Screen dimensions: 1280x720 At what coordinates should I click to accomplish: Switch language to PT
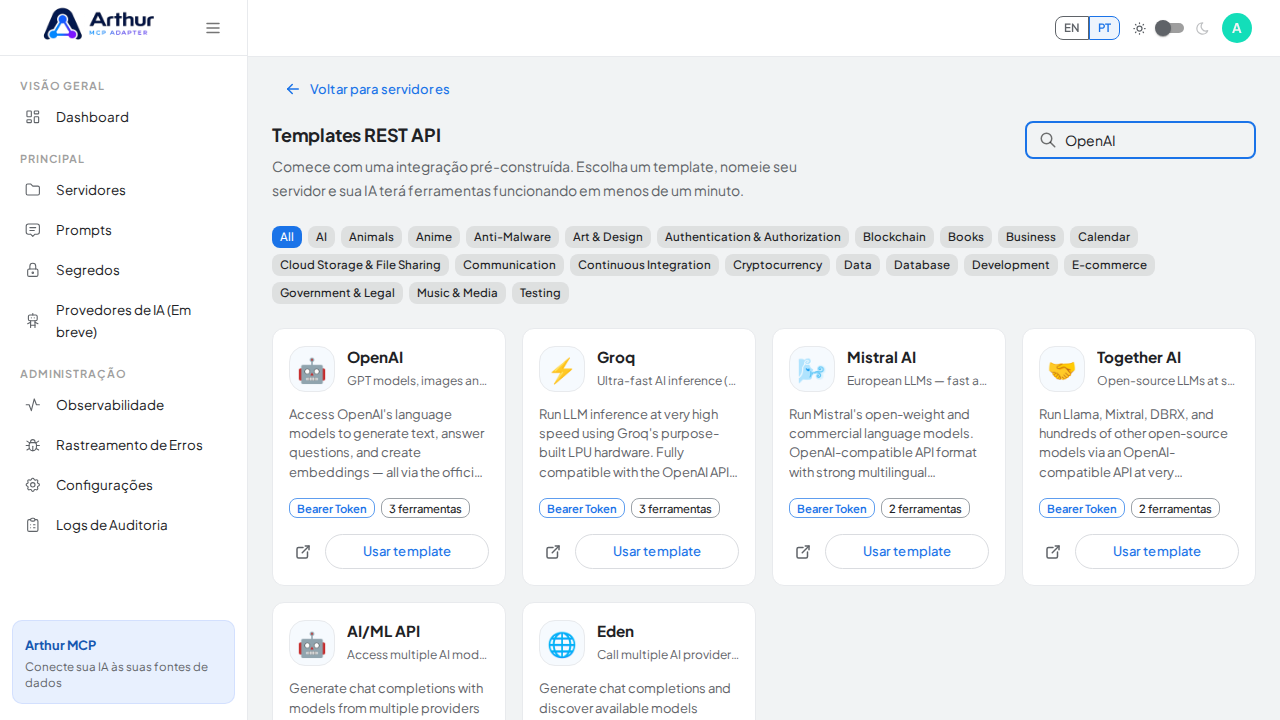point(1104,28)
